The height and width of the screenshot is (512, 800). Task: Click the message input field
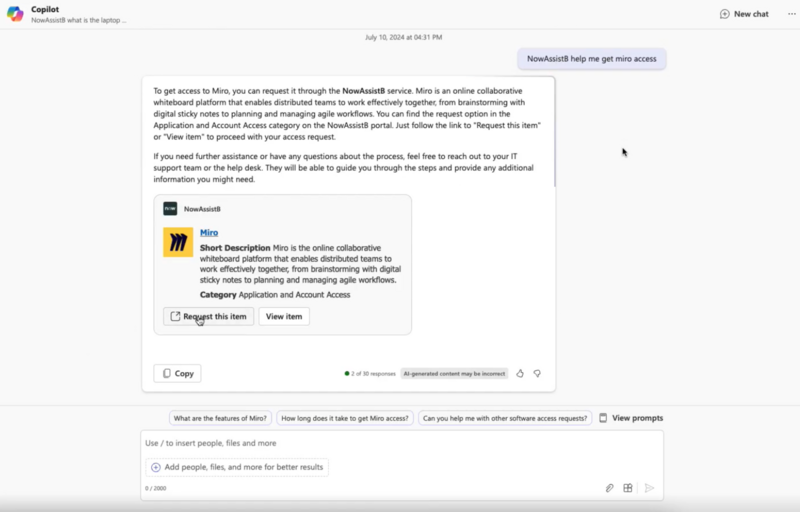click(402, 443)
